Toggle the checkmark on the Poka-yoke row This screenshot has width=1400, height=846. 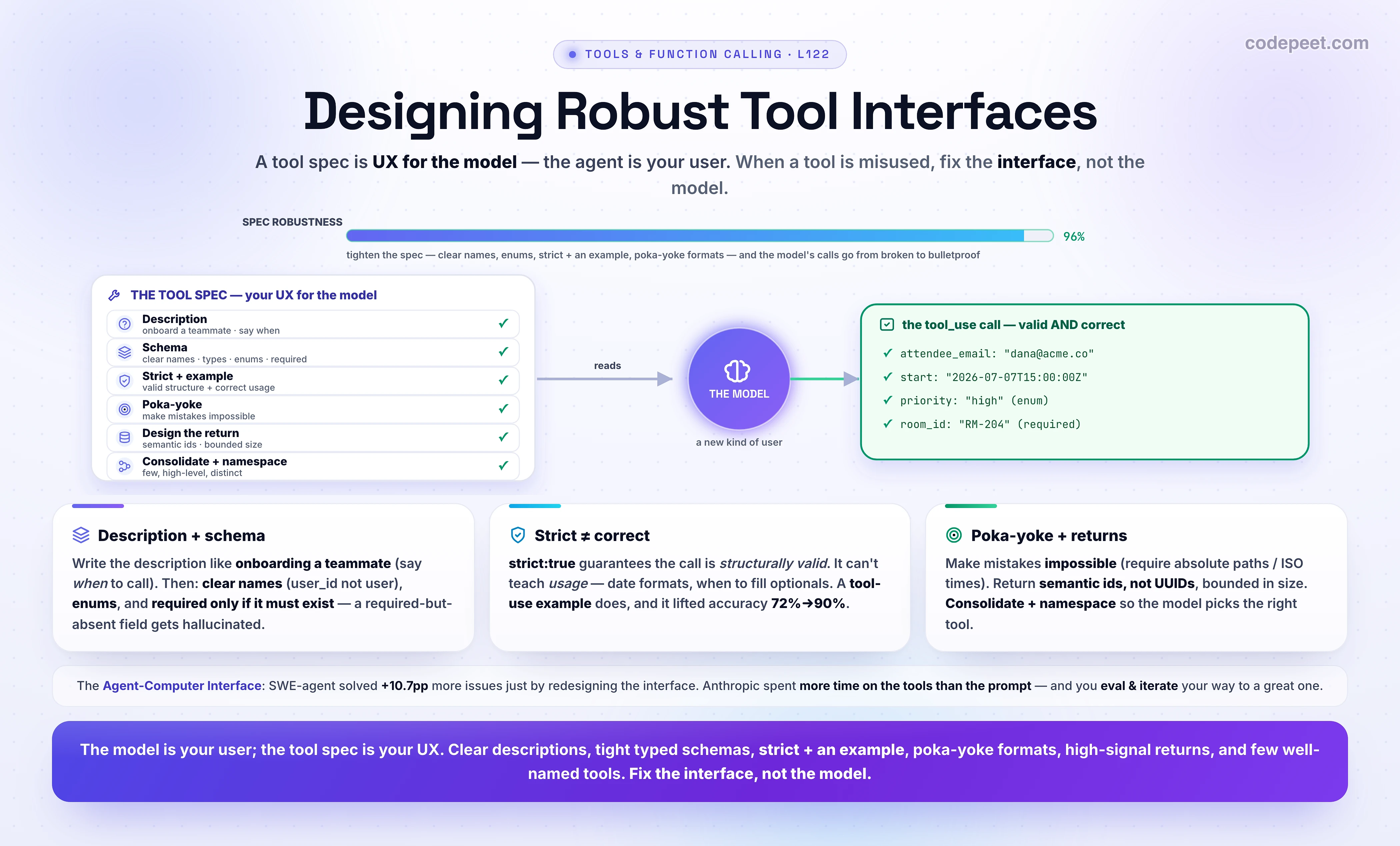pos(503,409)
